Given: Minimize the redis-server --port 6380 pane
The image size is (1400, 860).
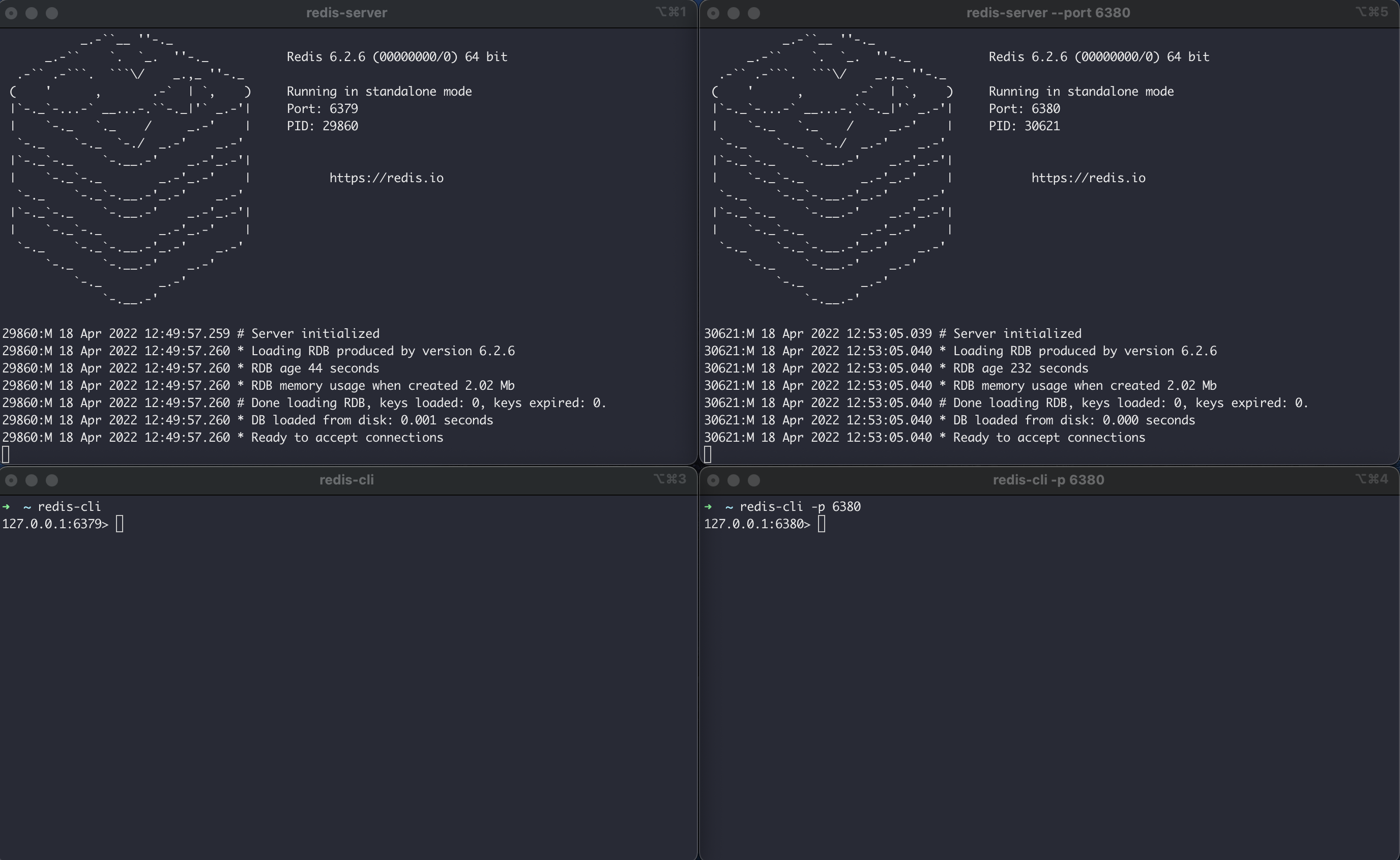Looking at the screenshot, I should [734, 13].
